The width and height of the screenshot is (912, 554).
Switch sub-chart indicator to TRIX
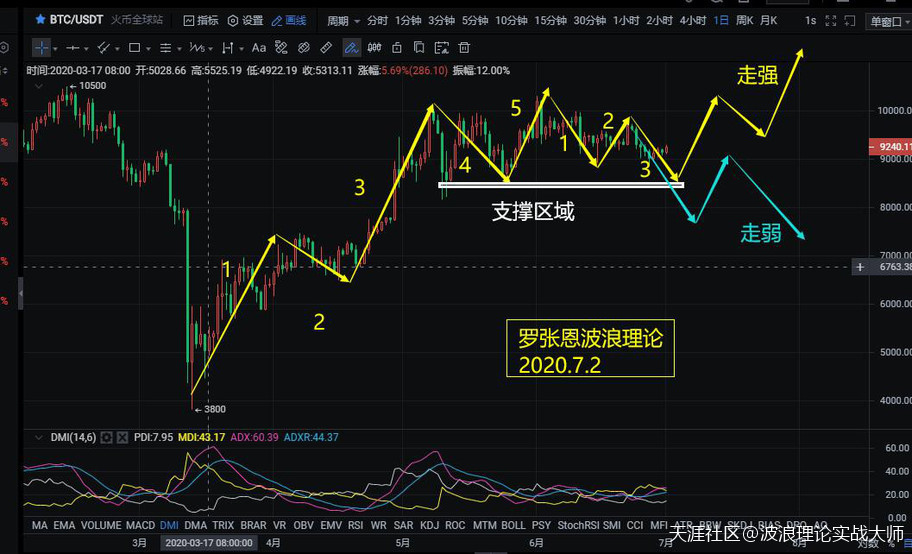(223, 525)
